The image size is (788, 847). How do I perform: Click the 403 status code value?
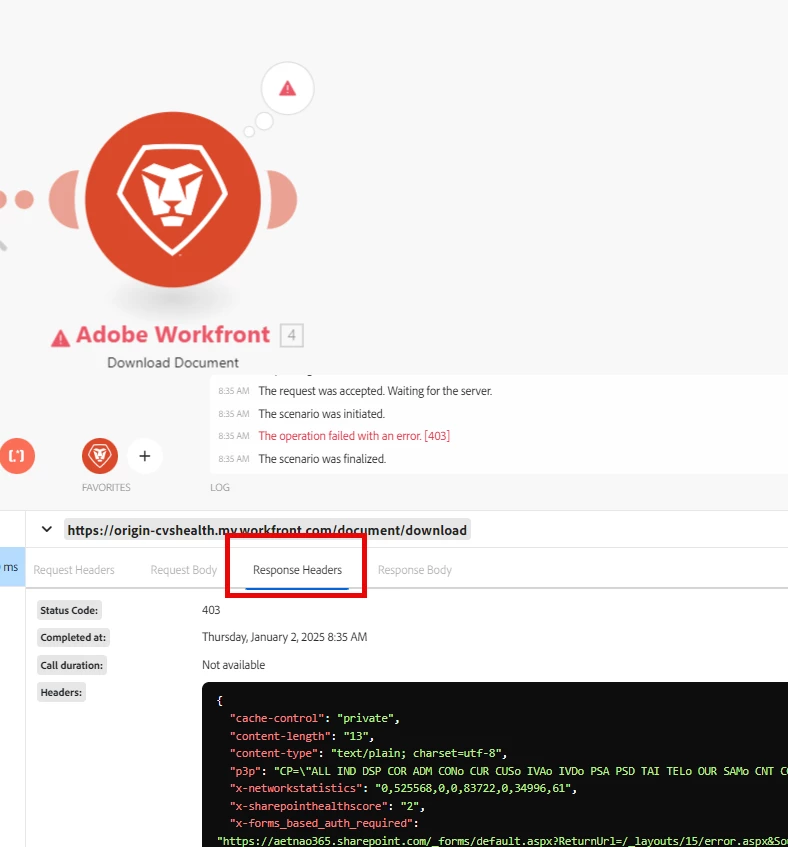point(211,610)
